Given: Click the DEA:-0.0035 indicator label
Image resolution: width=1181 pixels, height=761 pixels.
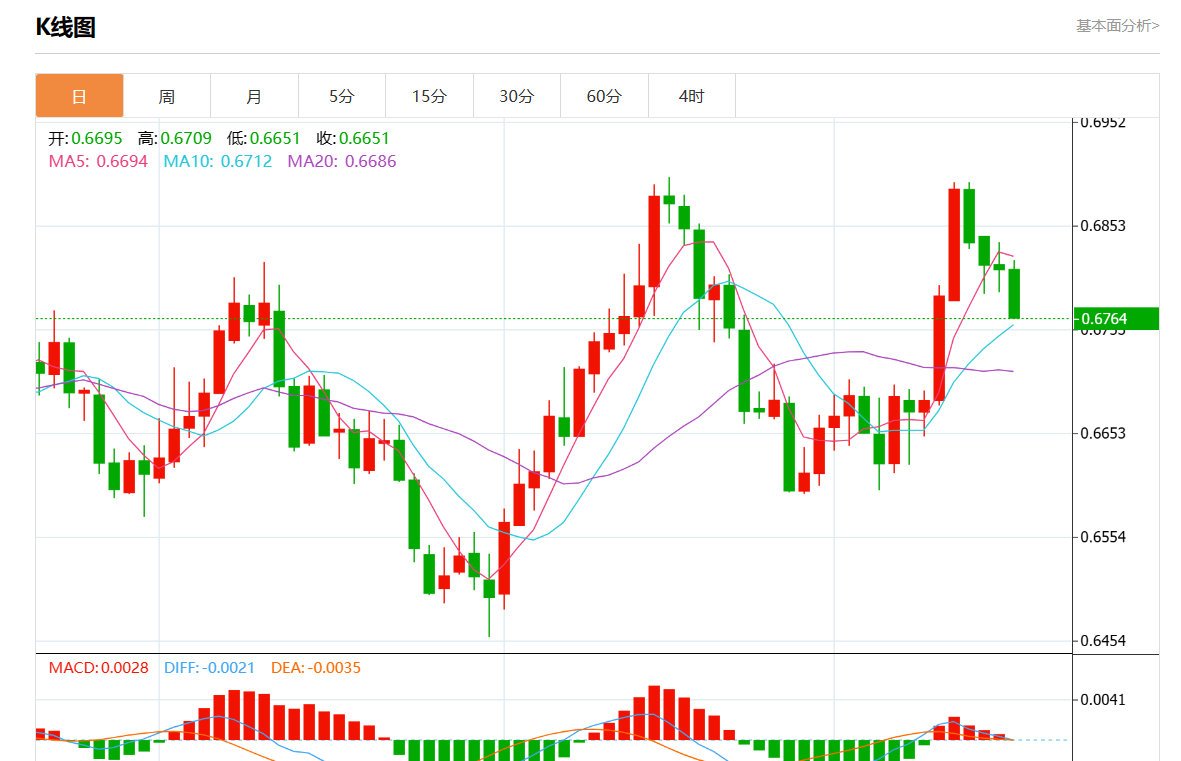Looking at the screenshot, I should (316, 668).
